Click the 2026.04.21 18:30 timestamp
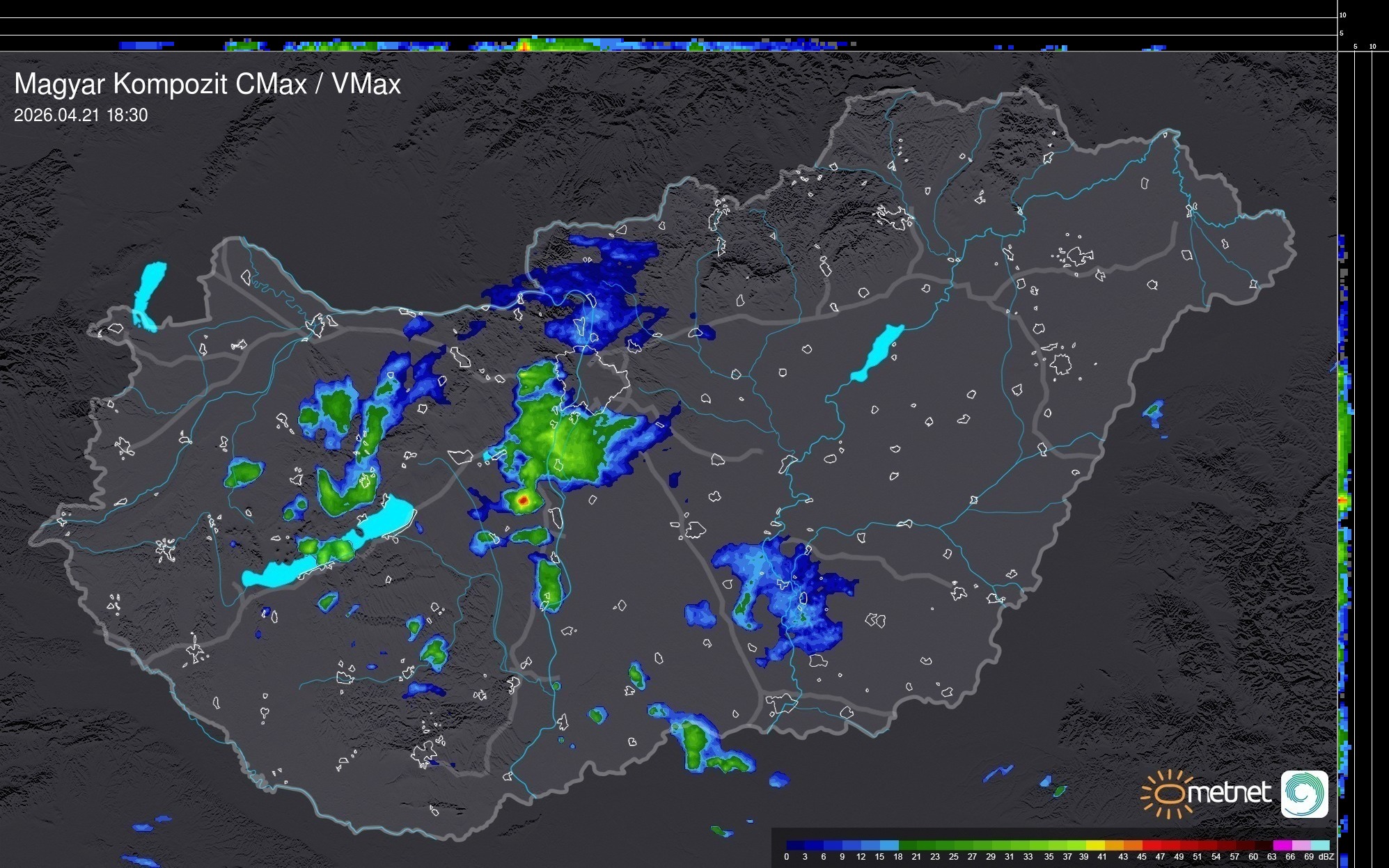1389x868 pixels. tap(81, 116)
